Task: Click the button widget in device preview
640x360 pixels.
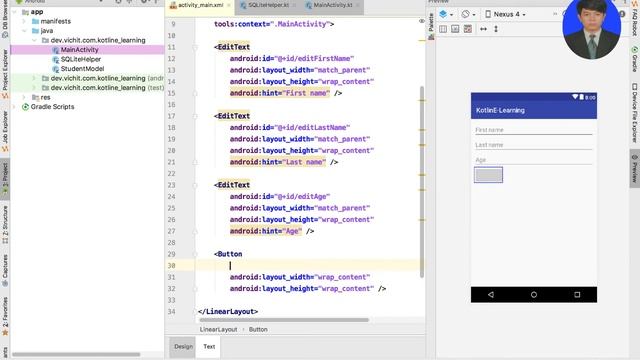Action: pyautogui.click(x=488, y=175)
